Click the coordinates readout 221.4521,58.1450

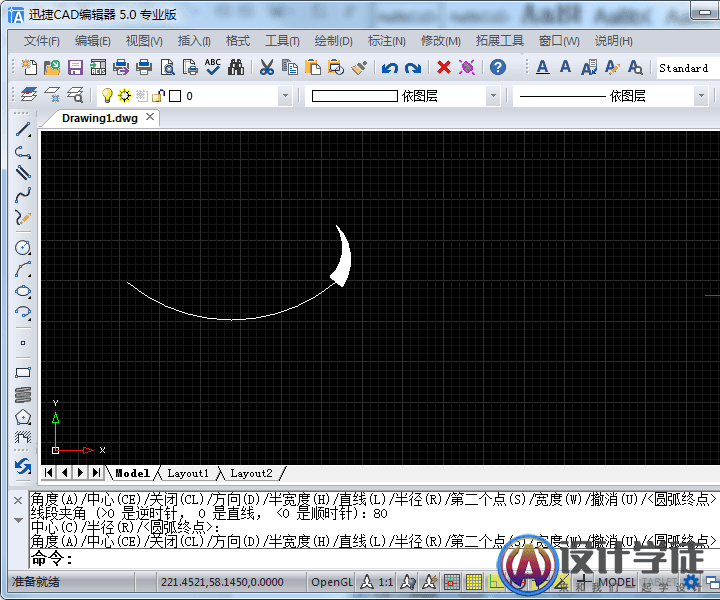click(222, 582)
